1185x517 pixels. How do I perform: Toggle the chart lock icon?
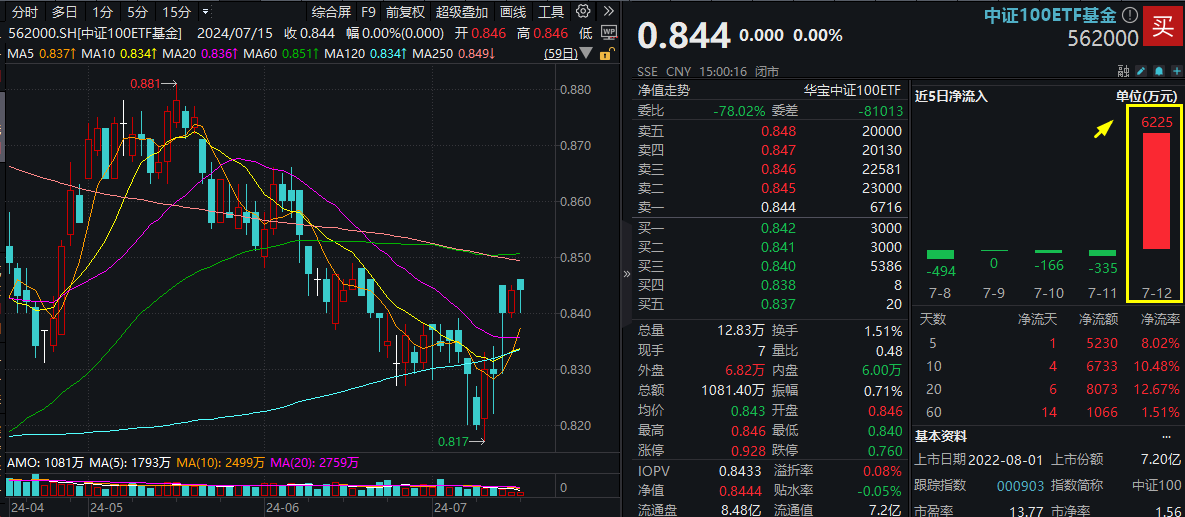[609, 53]
